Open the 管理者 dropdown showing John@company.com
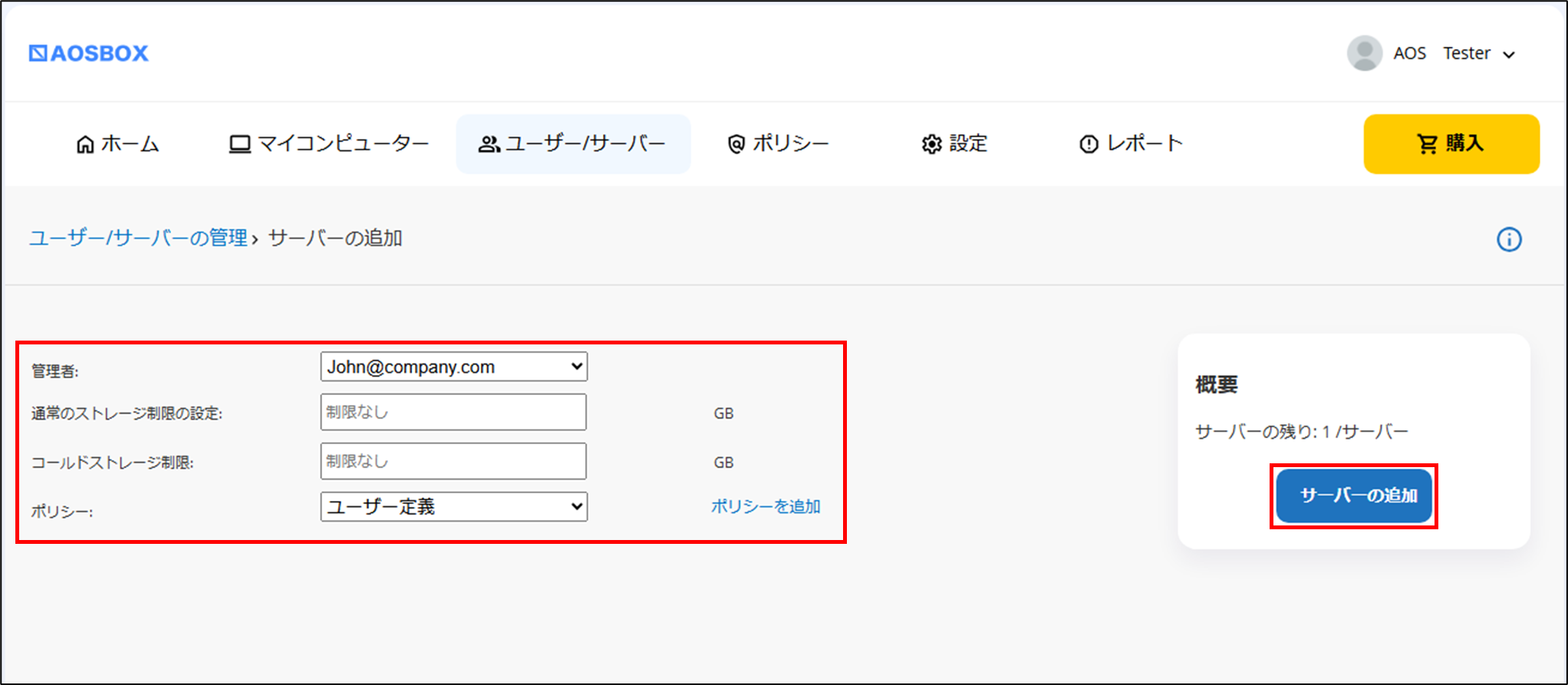 click(454, 367)
